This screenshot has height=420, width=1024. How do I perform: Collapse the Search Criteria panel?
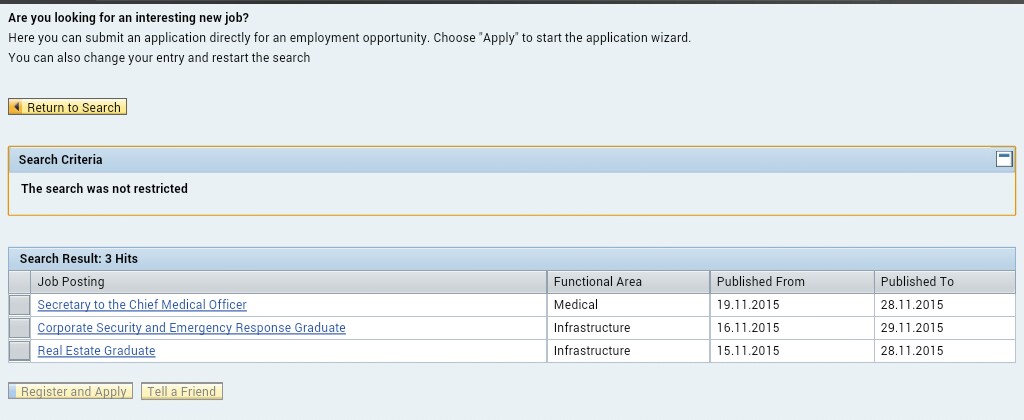tap(1004, 159)
